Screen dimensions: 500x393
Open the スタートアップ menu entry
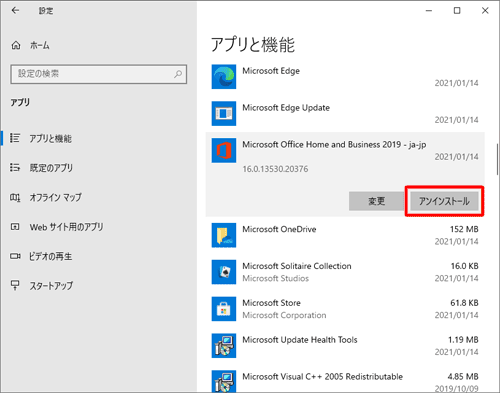pos(51,286)
